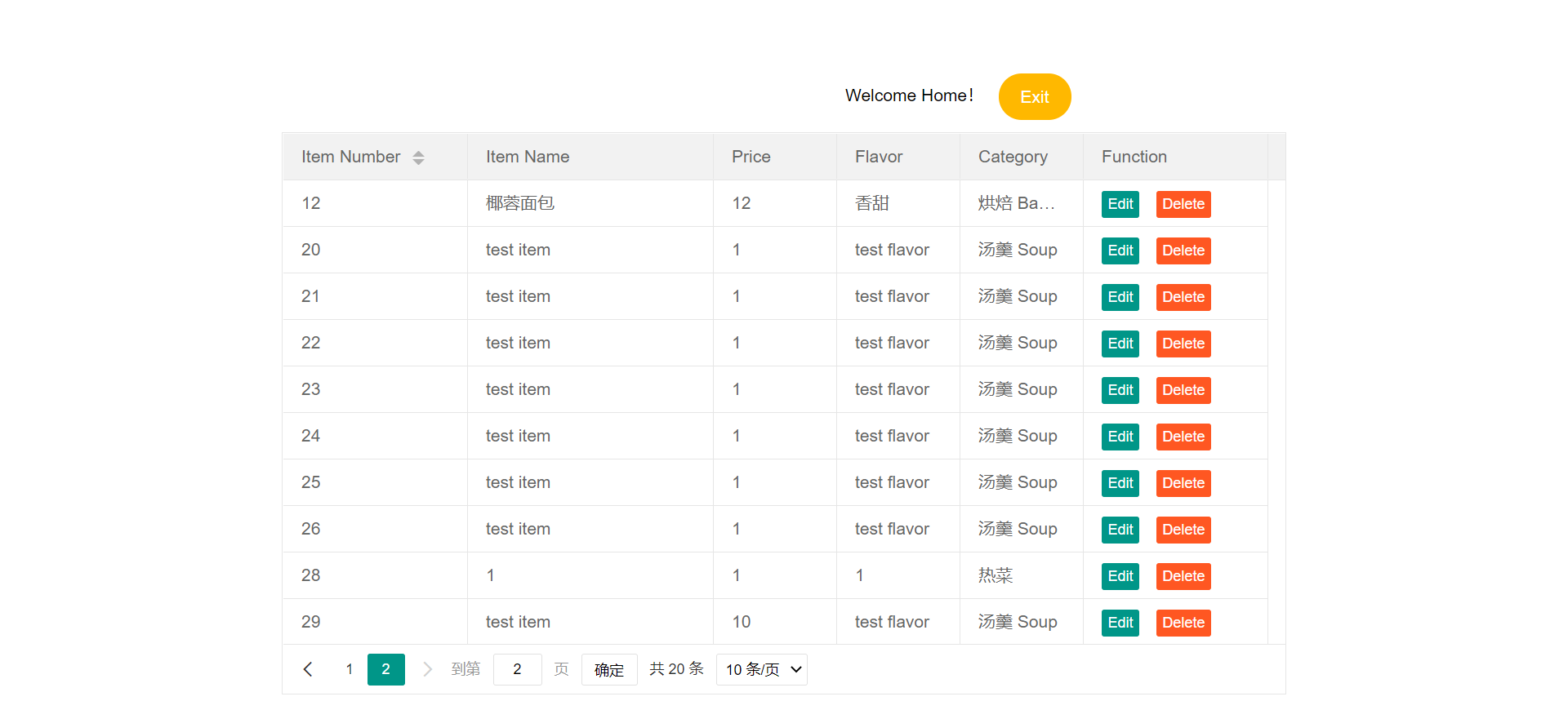Viewport: 1568px width, 710px height.
Task: Edit the row for item 20
Action: 1120,251
